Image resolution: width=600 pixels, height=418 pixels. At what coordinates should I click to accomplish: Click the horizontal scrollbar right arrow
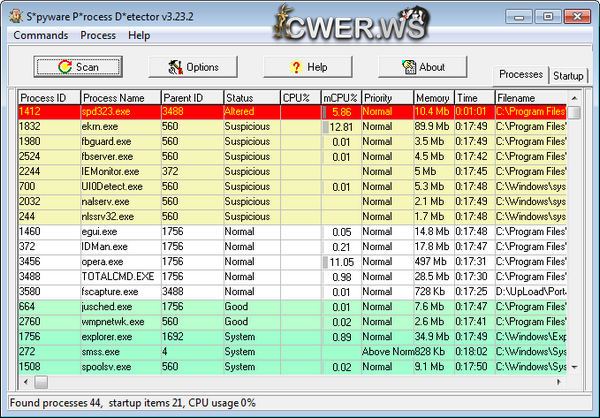point(559,382)
